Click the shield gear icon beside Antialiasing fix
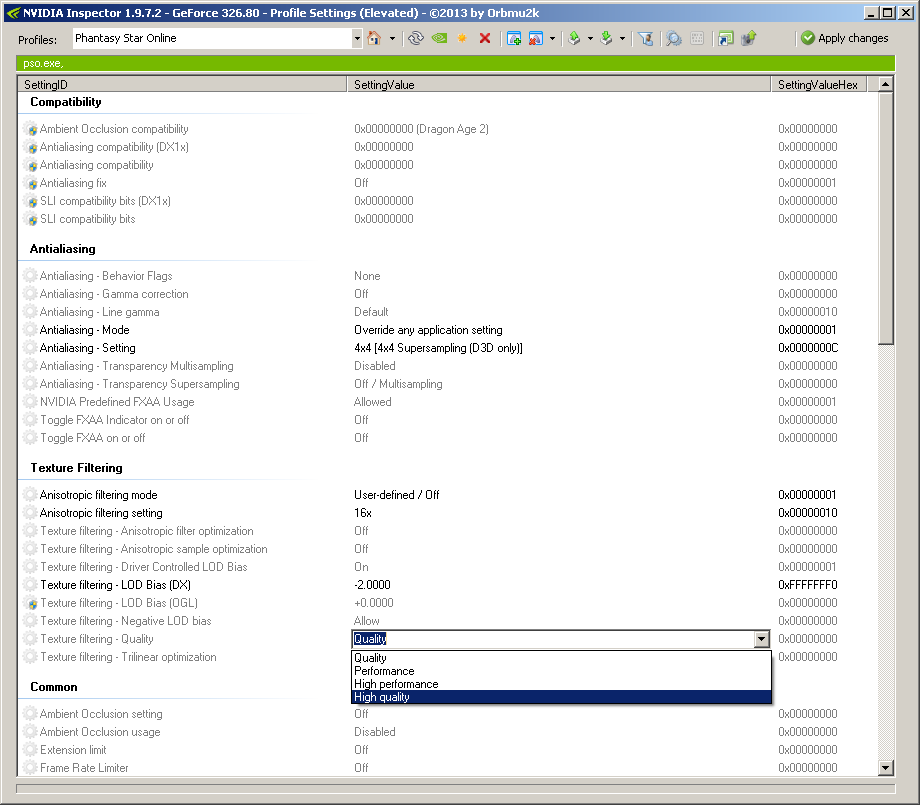Viewport: 920px width, 805px height. coord(31,183)
